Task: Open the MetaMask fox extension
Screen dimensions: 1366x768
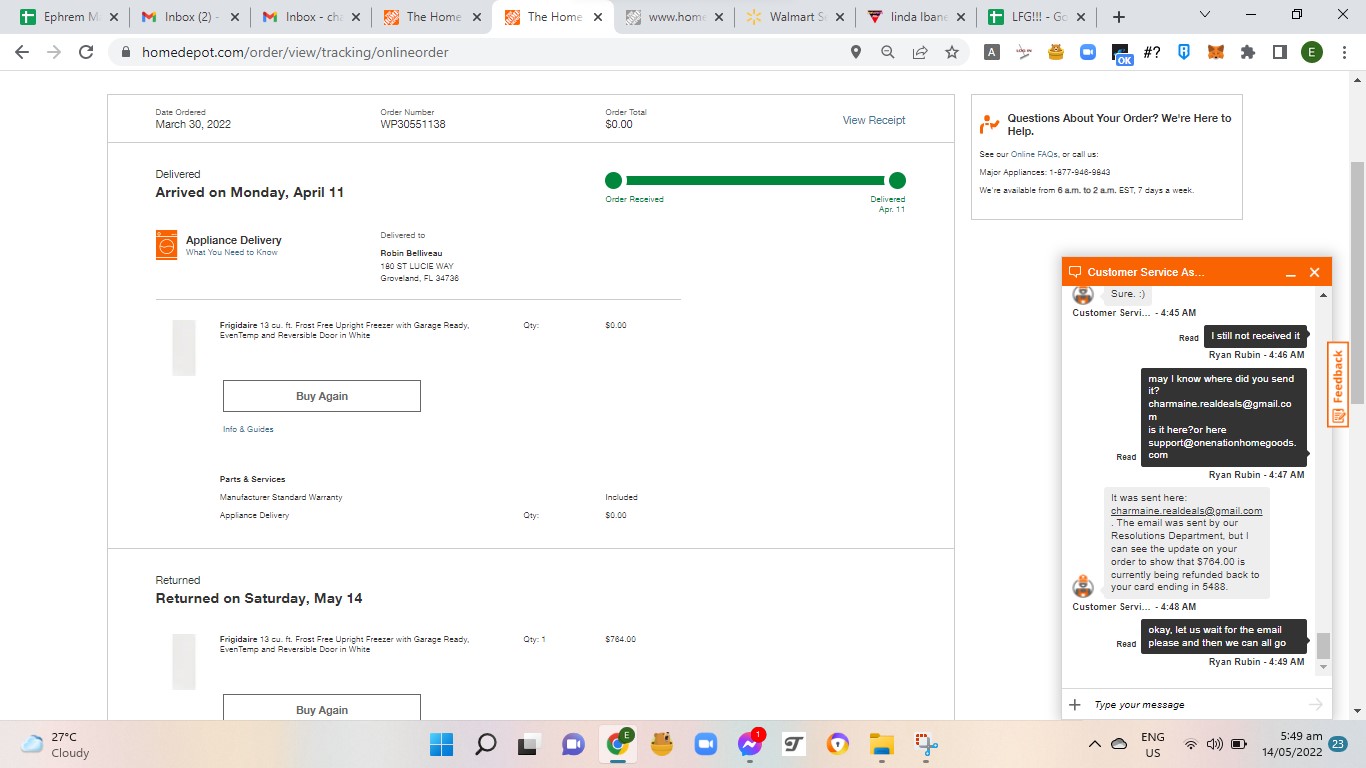Action: tap(1216, 52)
